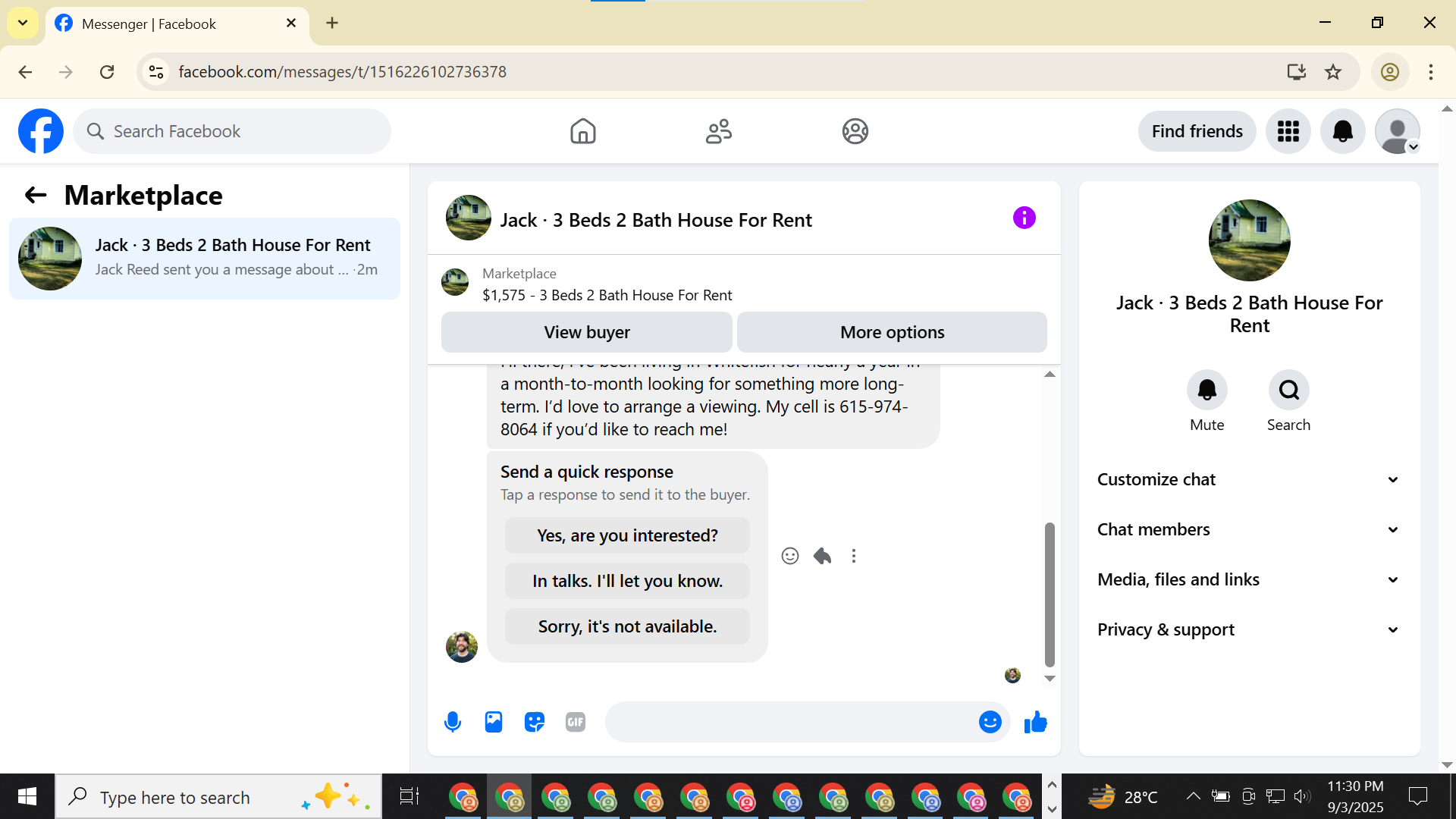Click Jack's profile picture beside message
Screen dimensions: 1456x819
click(x=461, y=647)
